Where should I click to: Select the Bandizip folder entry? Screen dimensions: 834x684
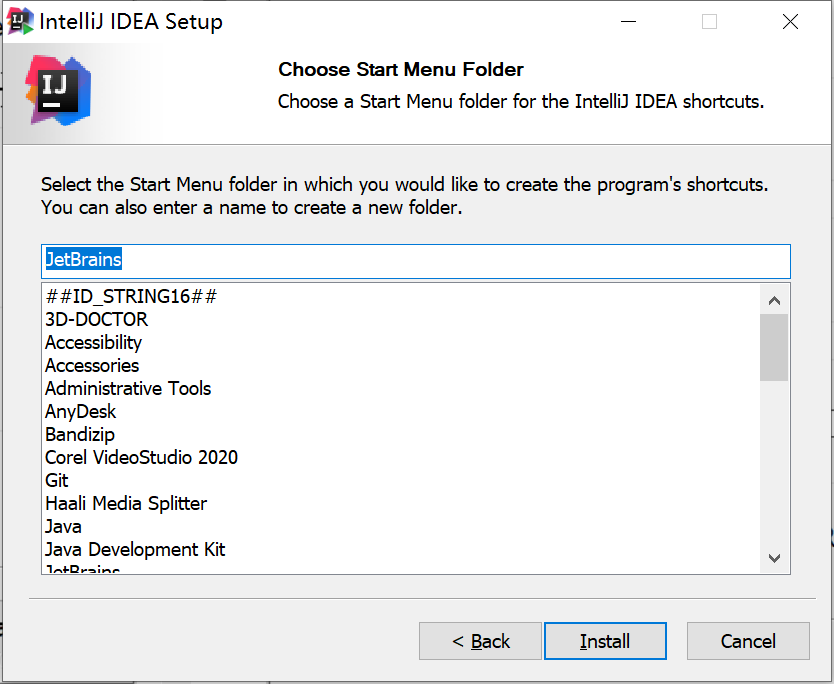pos(79,434)
